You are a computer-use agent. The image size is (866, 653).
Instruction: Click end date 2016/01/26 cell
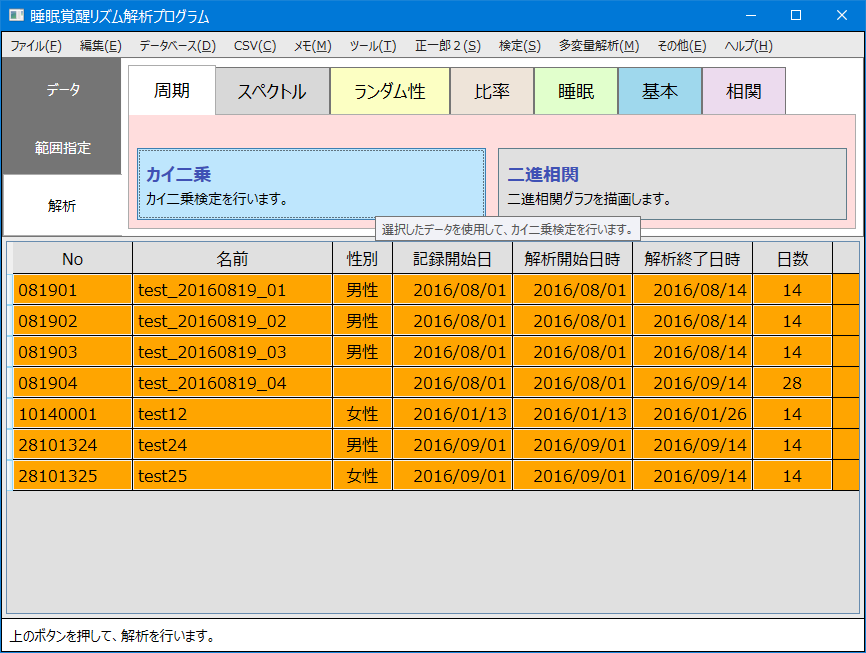coord(692,413)
